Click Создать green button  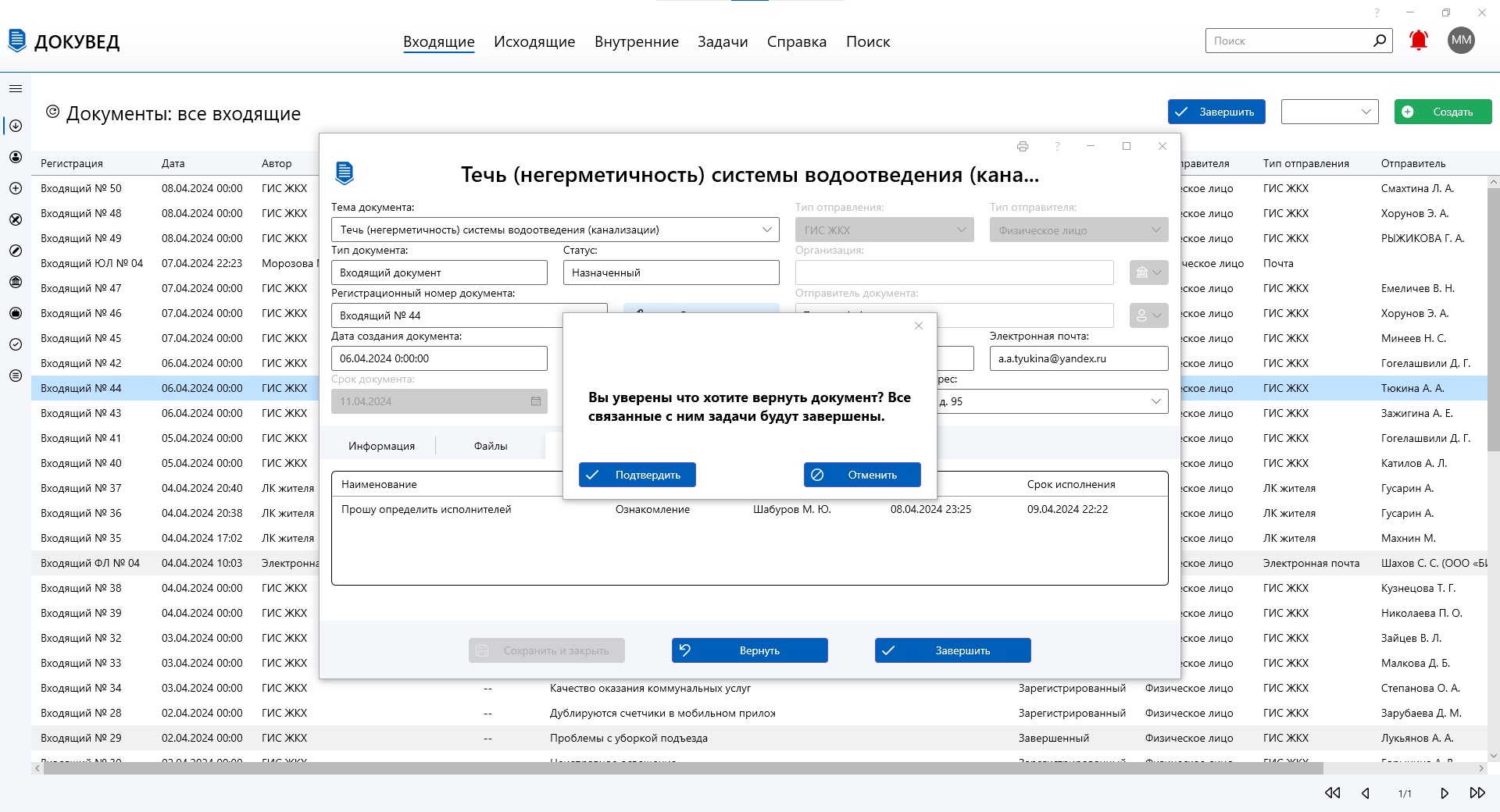click(1443, 112)
